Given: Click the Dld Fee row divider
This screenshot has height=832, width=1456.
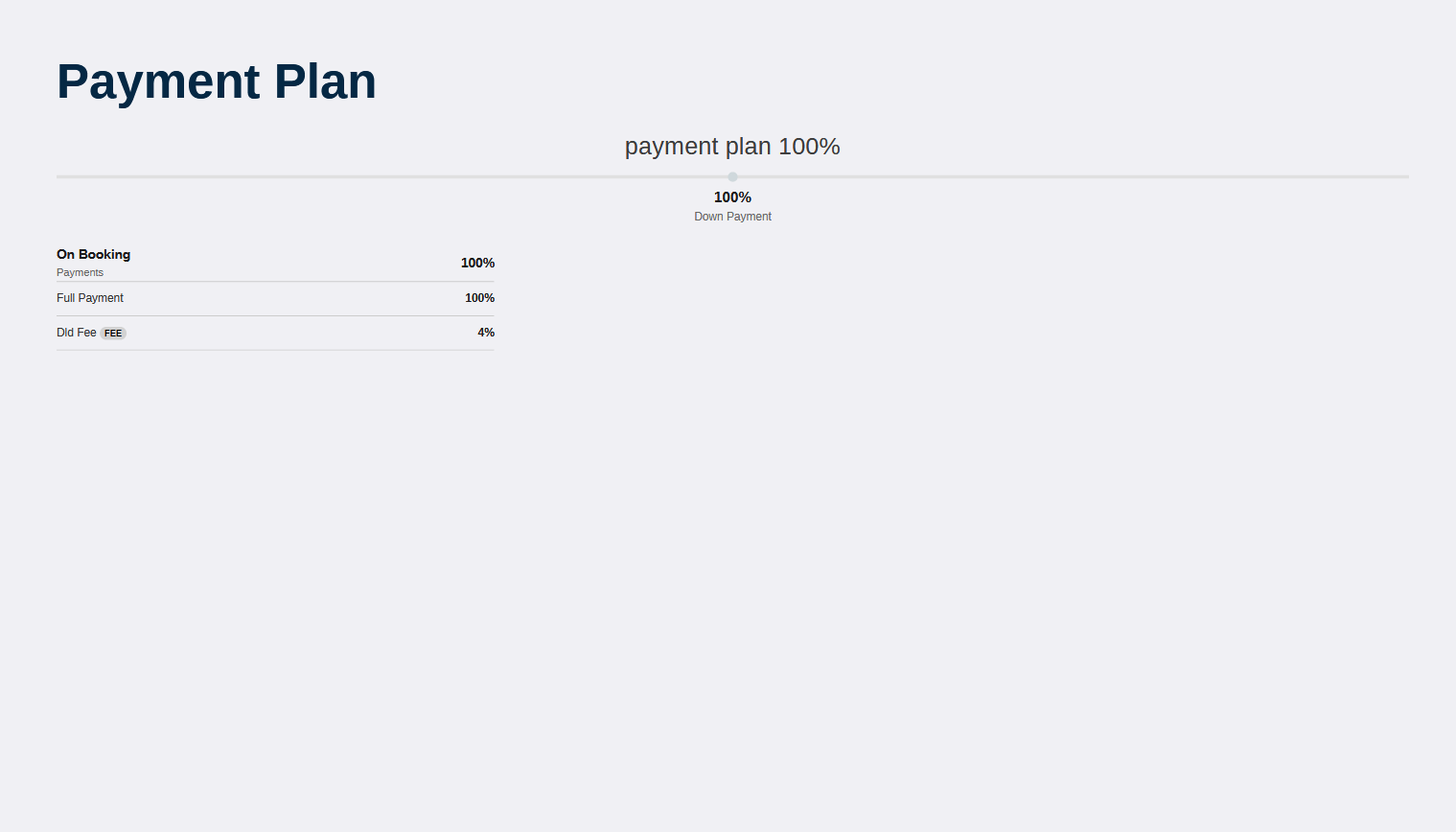Looking at the screenshot, I should tap(275, 350).
